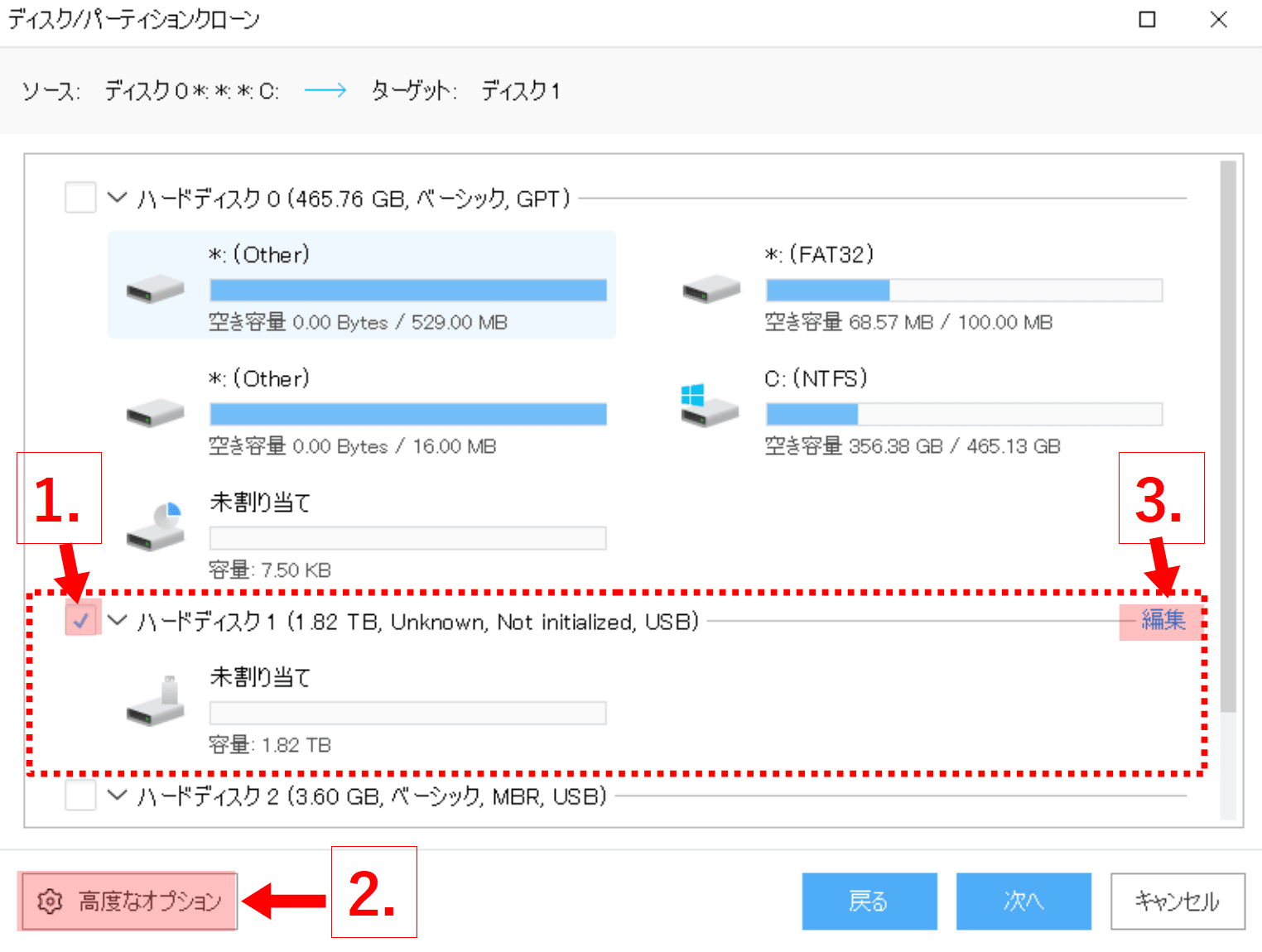Click the Windows C: NTFS drive icon
The width and height of the screenshot is (1262, 952).
pyautogui.click(x=709, y=405)
